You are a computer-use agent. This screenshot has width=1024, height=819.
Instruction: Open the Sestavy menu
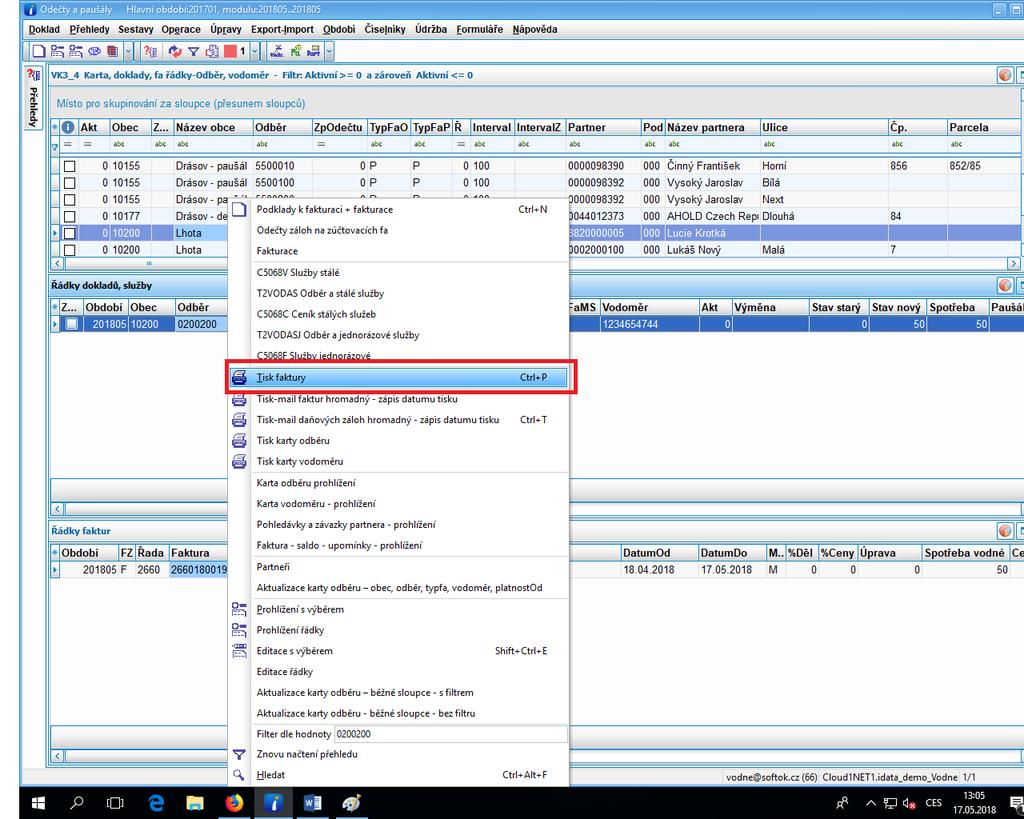(136, 29)
